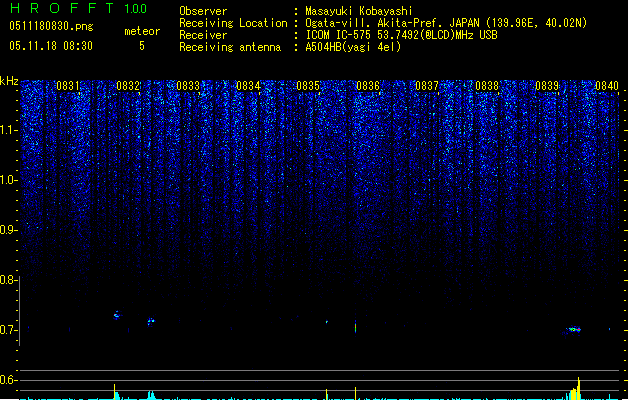Click the receiver ICOM IC-575 text
The image size is (629, 400).
(x=401, y=35)
